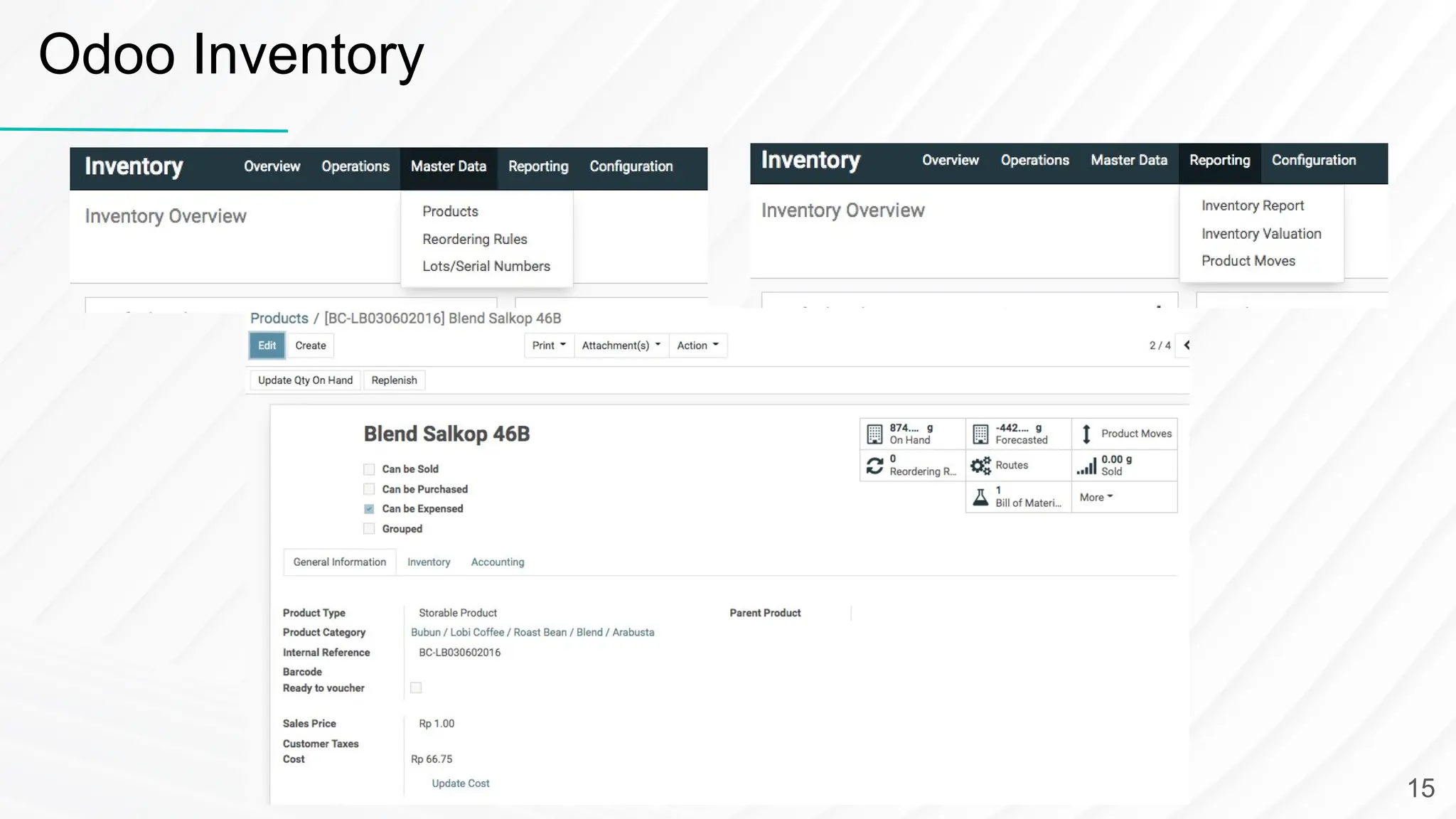Screen dimensions: 1456x819
Task: Open the Bubun product category link
Action: tap(532, 633)
